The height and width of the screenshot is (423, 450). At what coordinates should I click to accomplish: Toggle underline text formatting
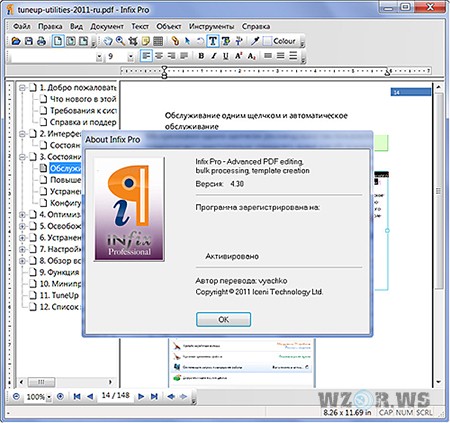click(226, 56)
